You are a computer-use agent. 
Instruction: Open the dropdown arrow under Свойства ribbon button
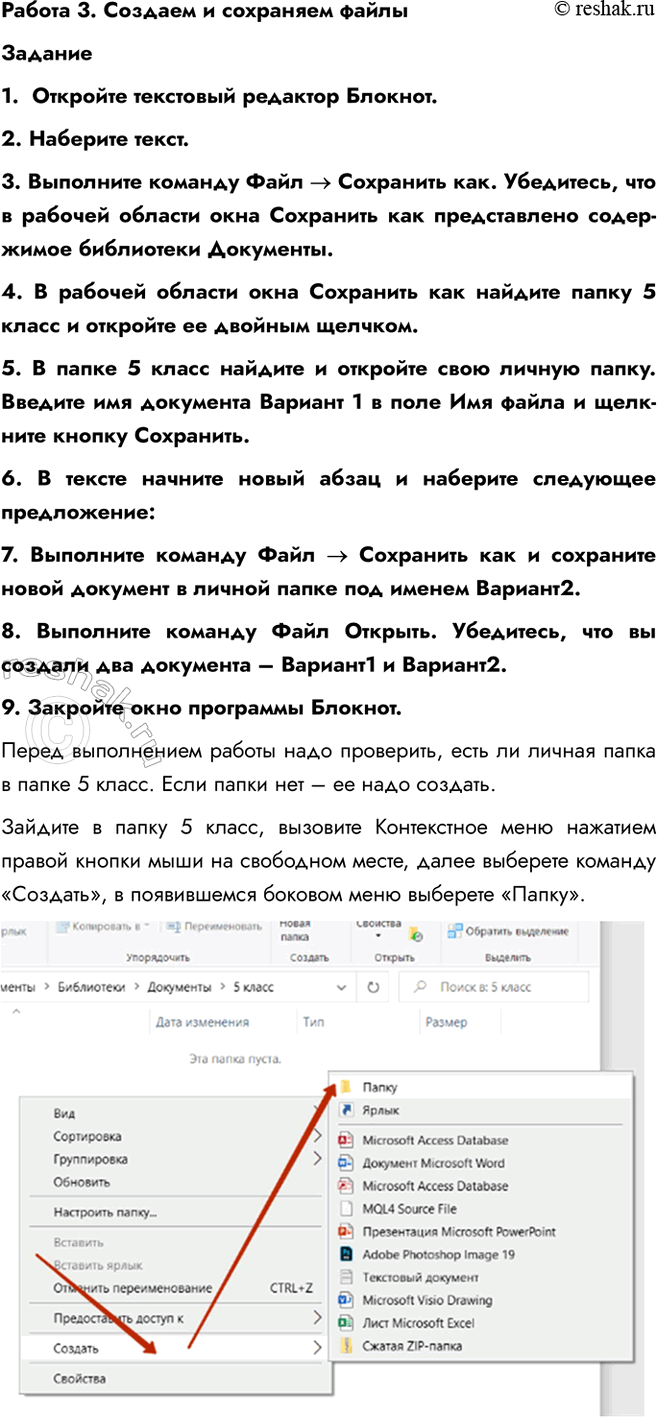[x=380, y=937]
